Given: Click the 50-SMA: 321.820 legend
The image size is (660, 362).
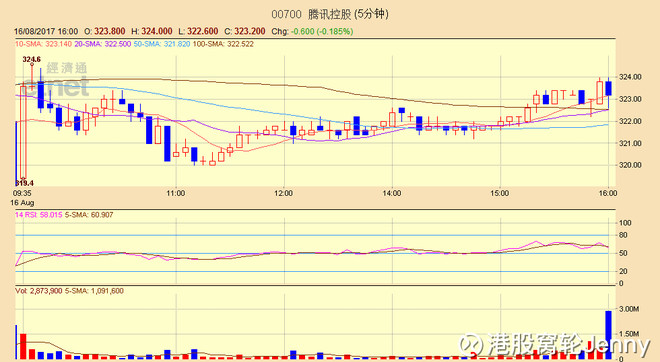Looking at the screenshot, I should (x=162, y=44).
